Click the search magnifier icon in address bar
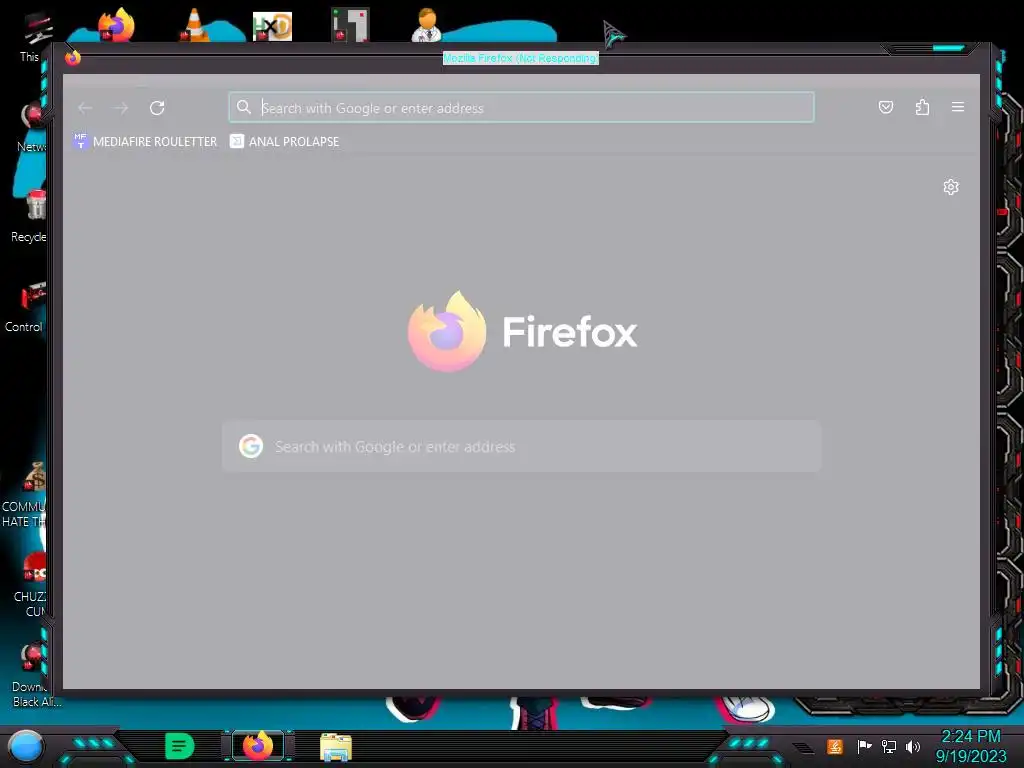The width and height of the screenshot is (1024, 768). tap(244, 107)
